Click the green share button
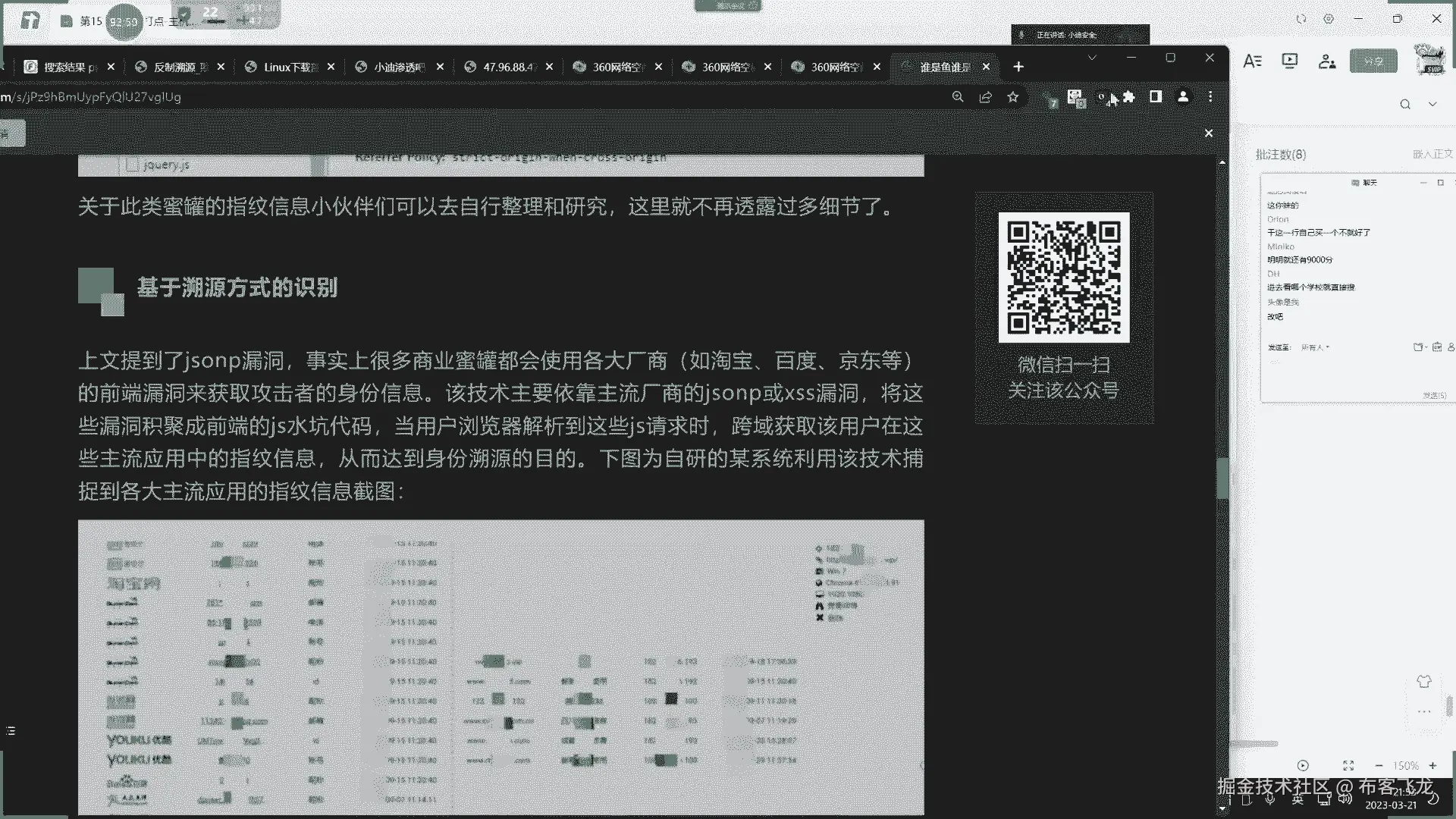 (1373, 61)
